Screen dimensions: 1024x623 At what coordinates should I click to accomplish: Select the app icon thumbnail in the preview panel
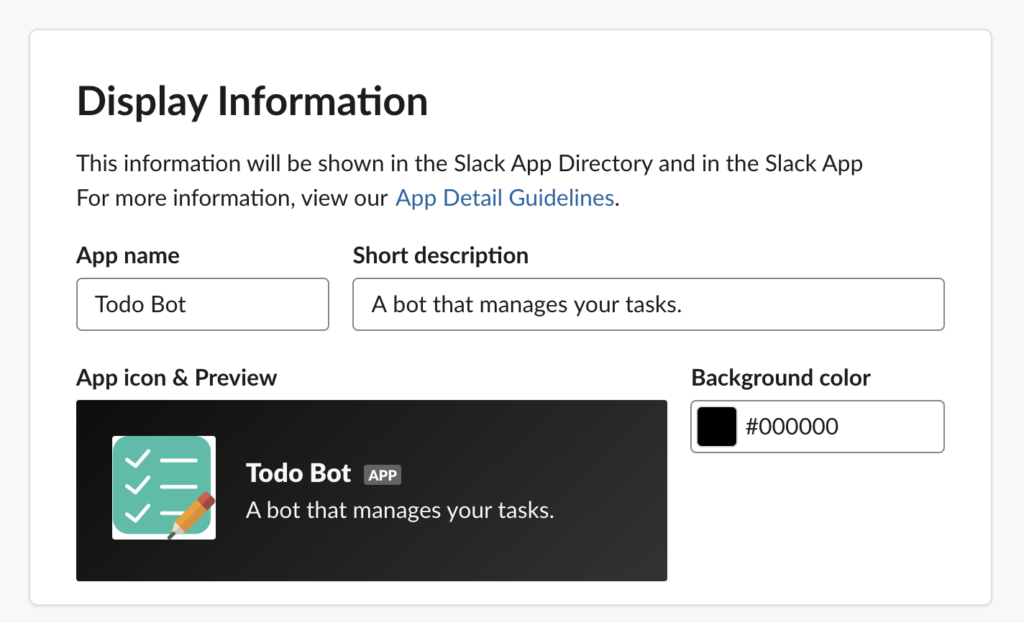(x=164, y=486)
